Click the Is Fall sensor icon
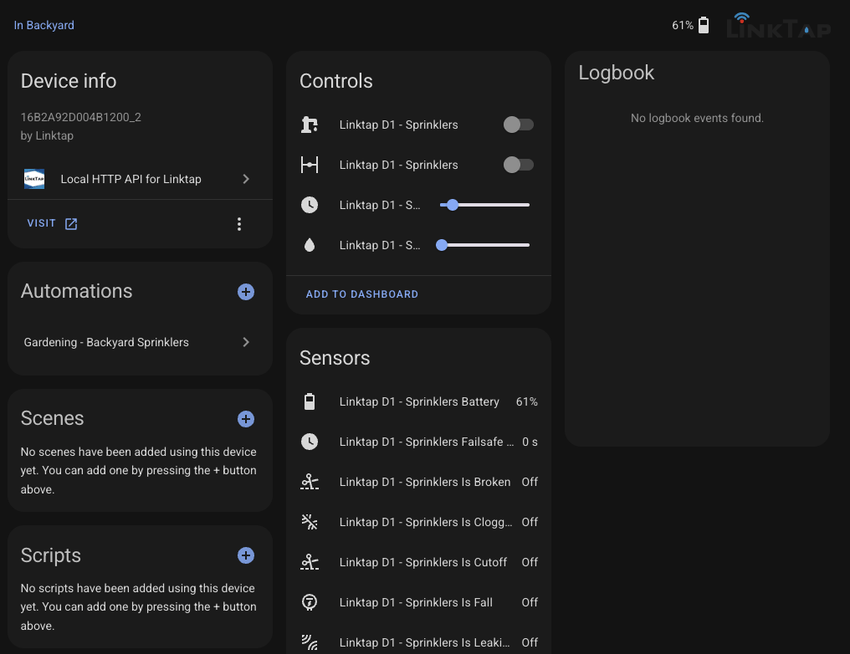This screenshot has width=850, height=654. pos(310,602)
